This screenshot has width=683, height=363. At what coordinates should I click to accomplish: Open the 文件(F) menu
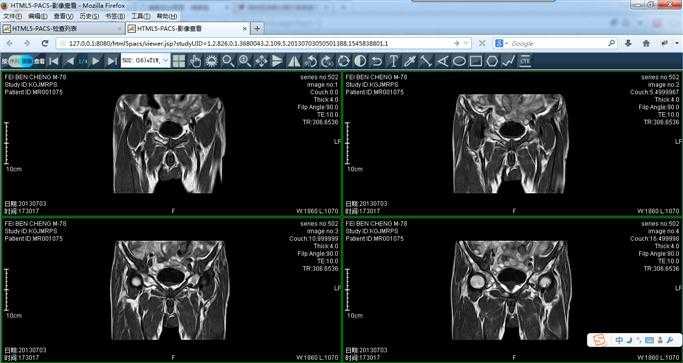[13, 16]
